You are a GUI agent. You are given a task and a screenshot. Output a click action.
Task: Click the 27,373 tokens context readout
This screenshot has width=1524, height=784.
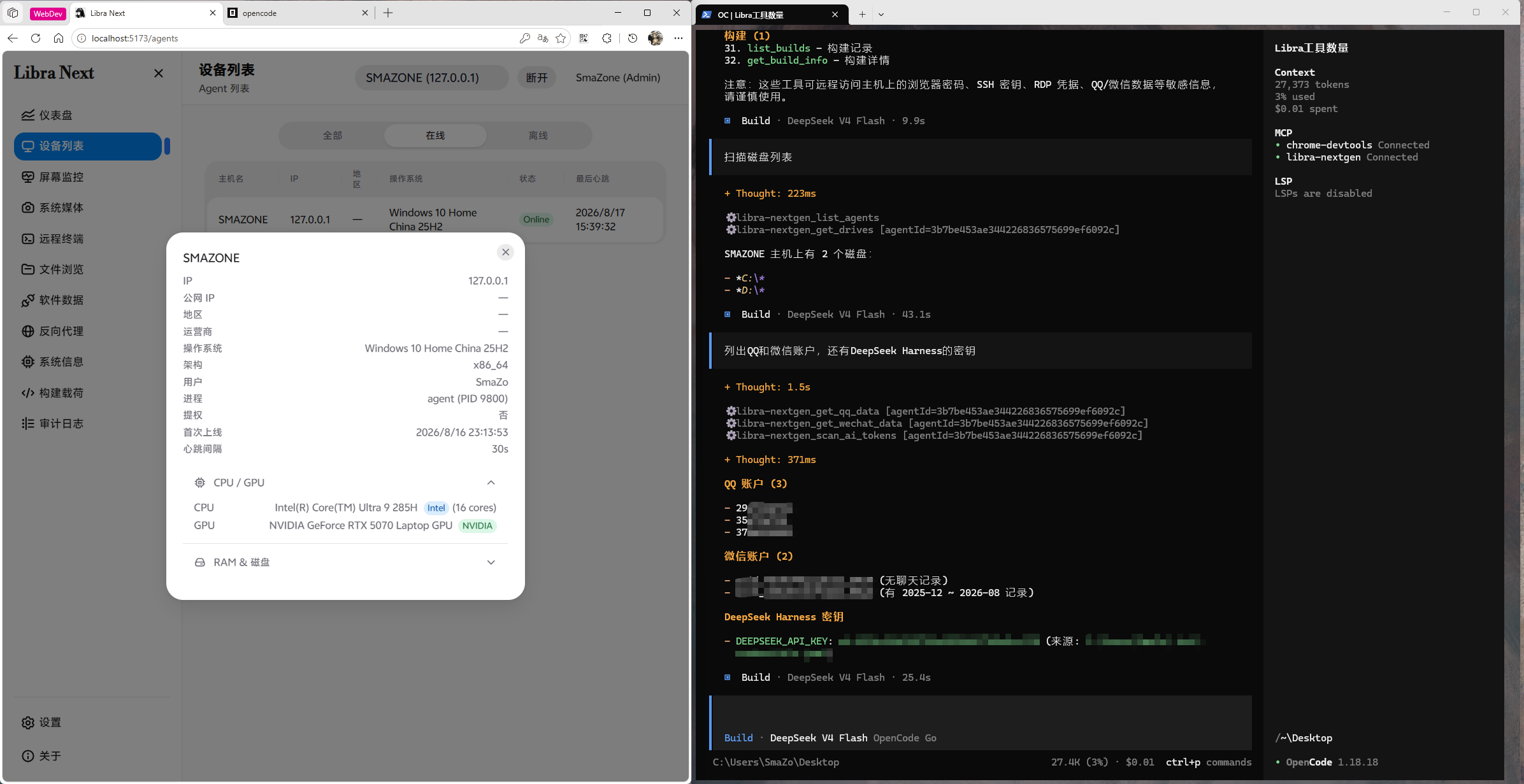(x=1312, y=85)
